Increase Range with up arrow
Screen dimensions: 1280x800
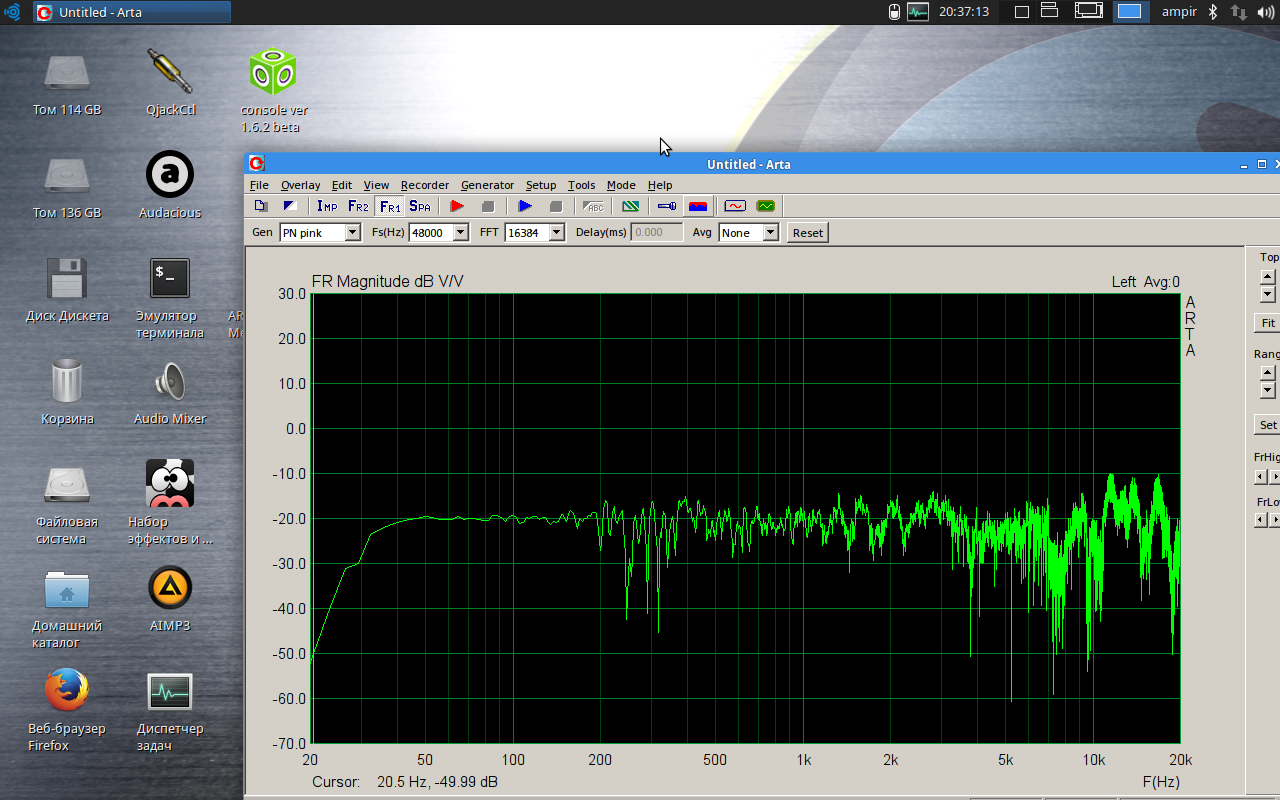pos(1268,373)
